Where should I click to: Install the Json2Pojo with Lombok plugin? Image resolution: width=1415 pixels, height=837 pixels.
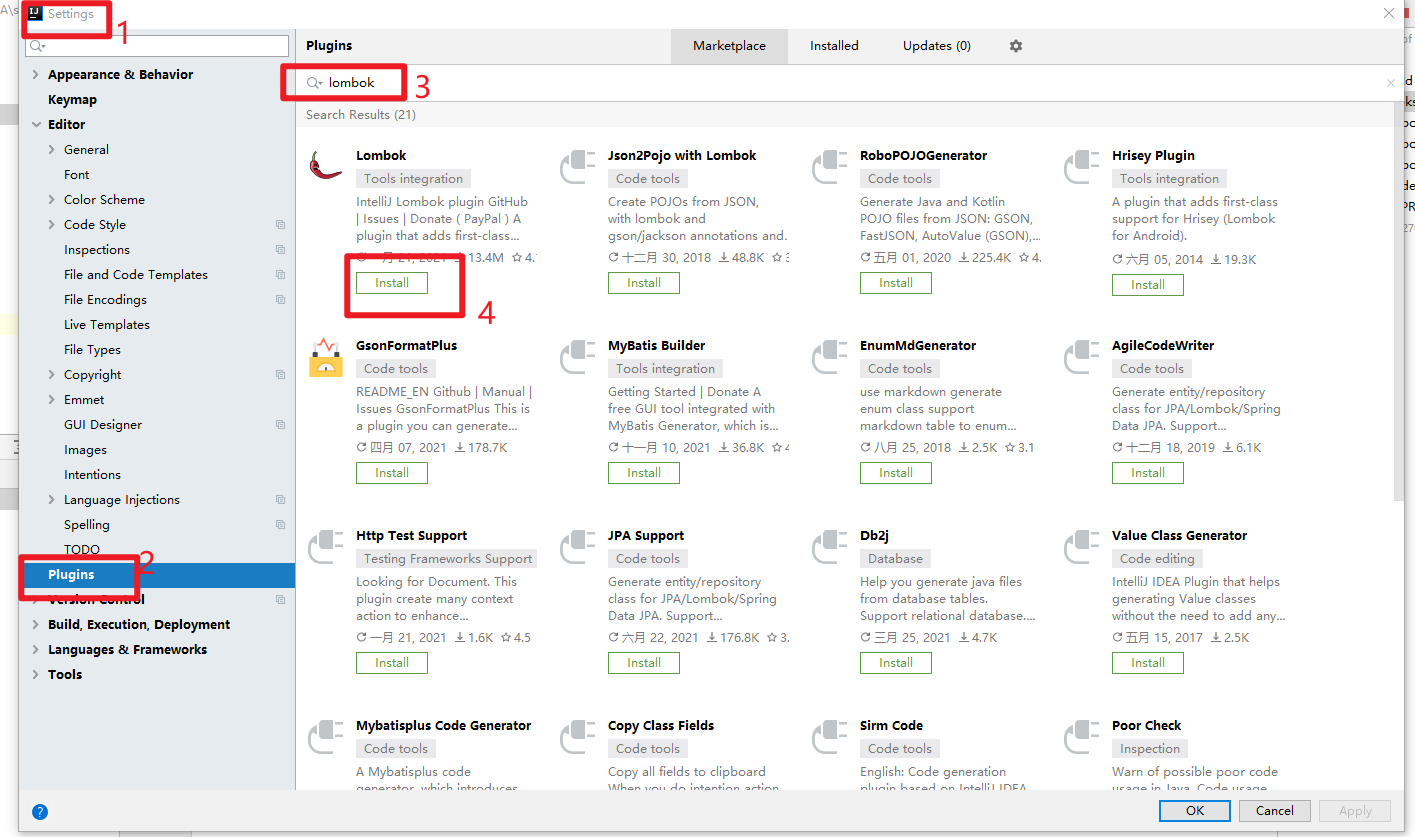point(644,283)
